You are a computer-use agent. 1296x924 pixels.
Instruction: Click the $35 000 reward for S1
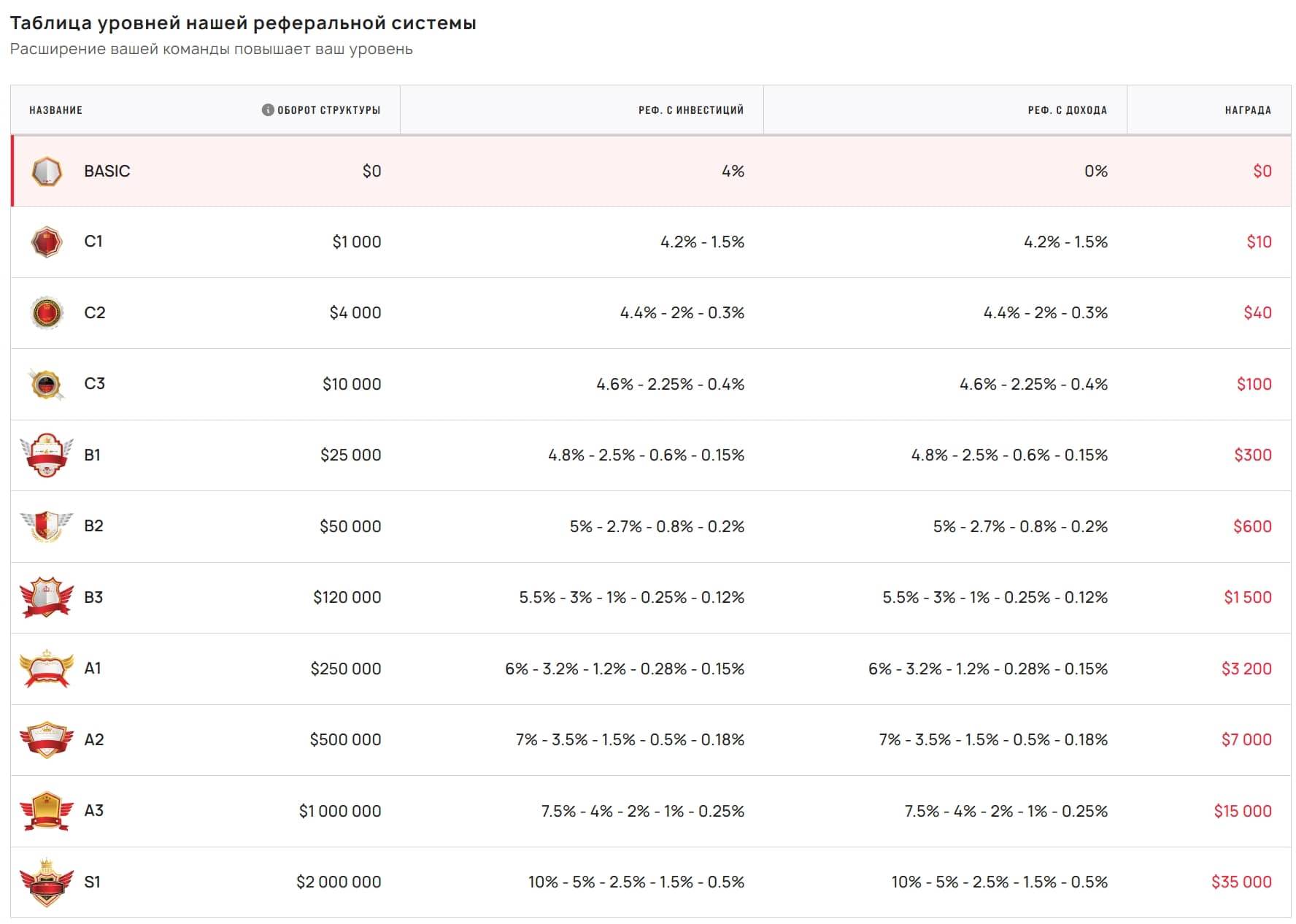pyautogui.click(x=1241, y=882)
